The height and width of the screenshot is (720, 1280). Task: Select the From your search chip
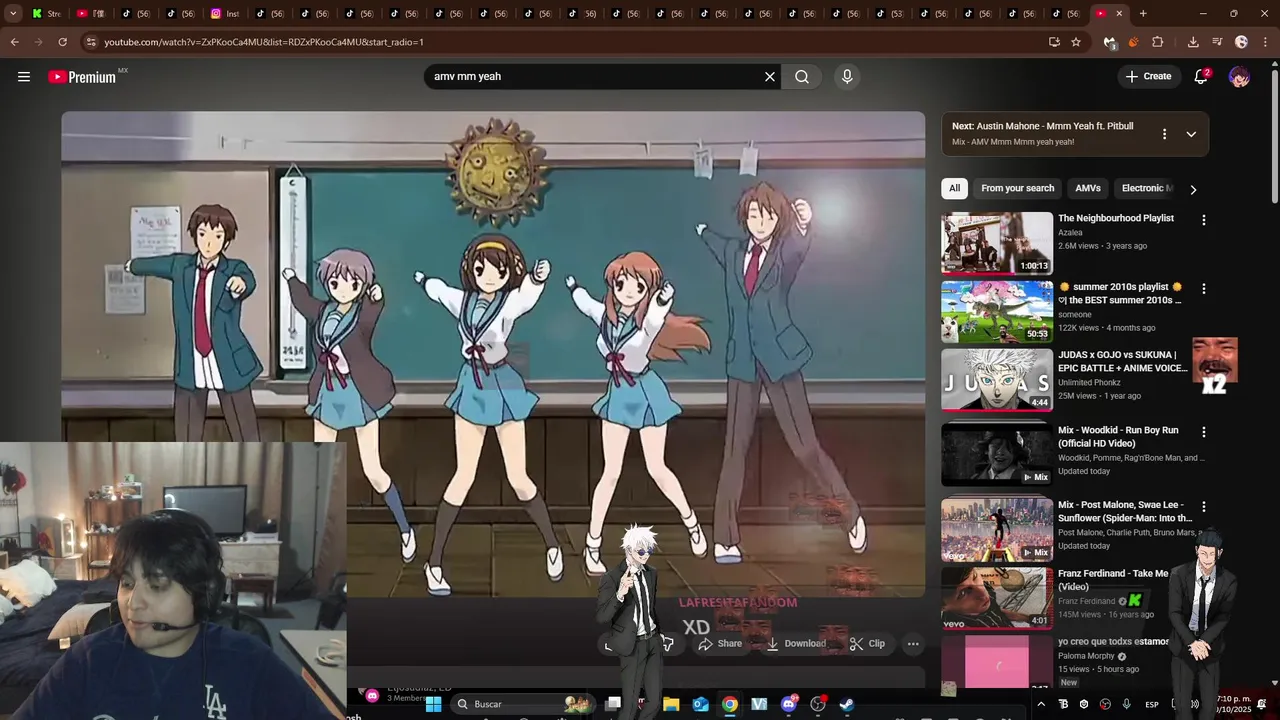(x=1017, y=188)
